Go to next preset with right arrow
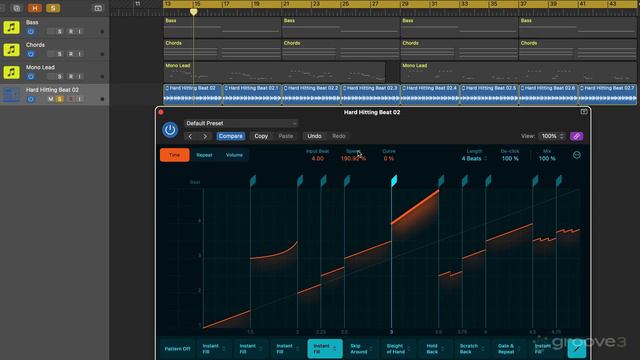The width and height of the screenshot is (640, 360). pos(205,136)
